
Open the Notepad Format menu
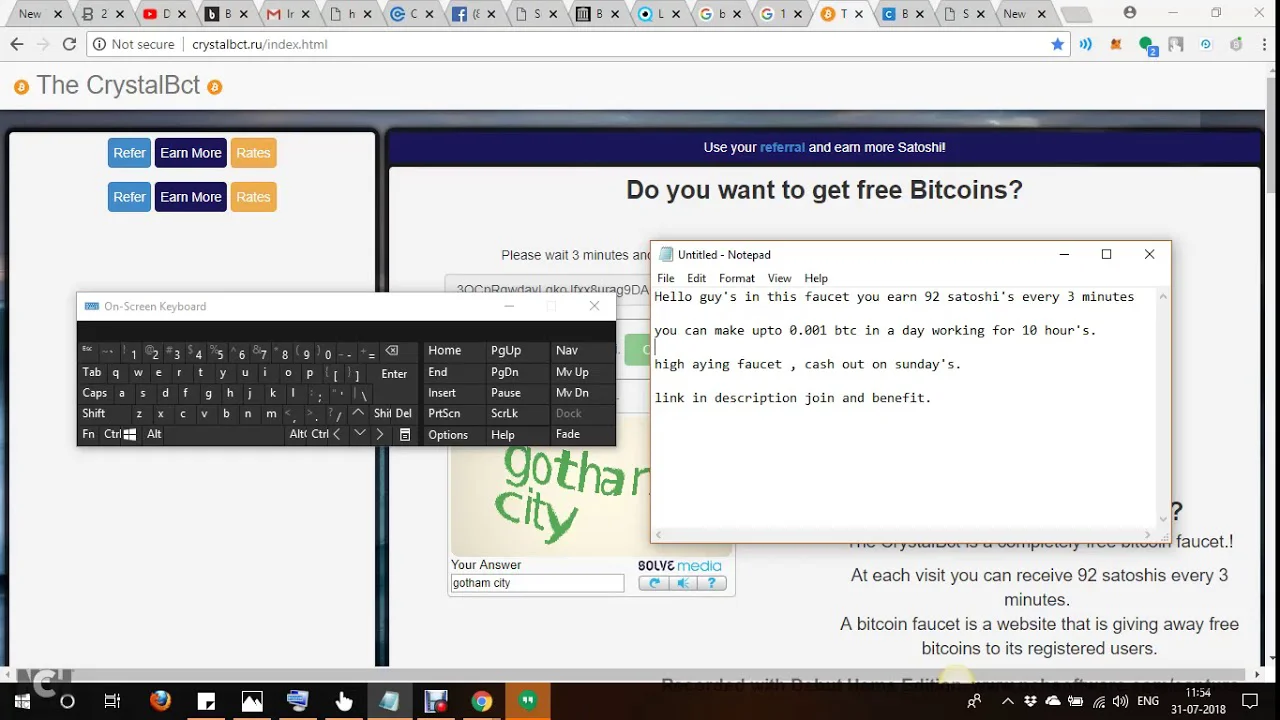click(736, 278)
